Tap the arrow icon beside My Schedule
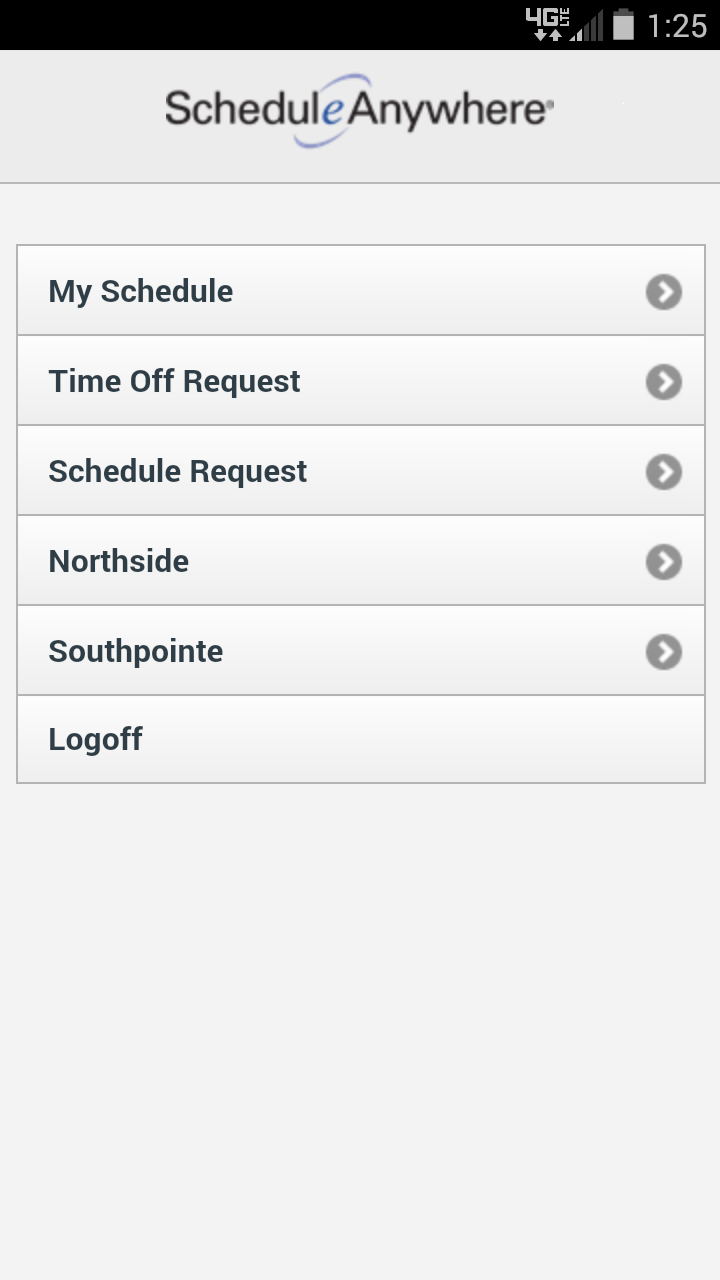This screenshot has width=720, height=1280. click(664, 292)
